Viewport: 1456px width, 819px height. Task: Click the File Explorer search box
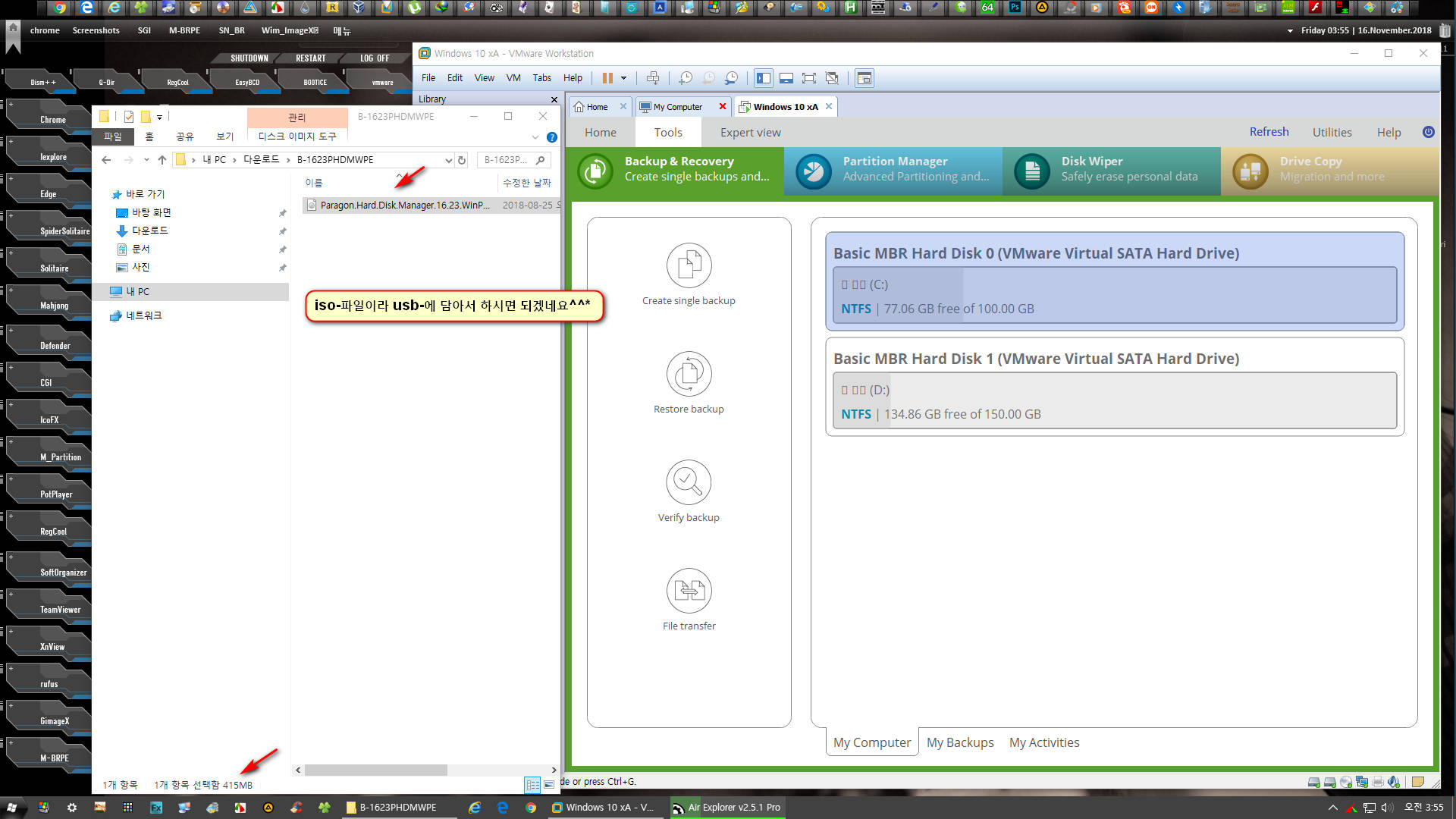513,160
